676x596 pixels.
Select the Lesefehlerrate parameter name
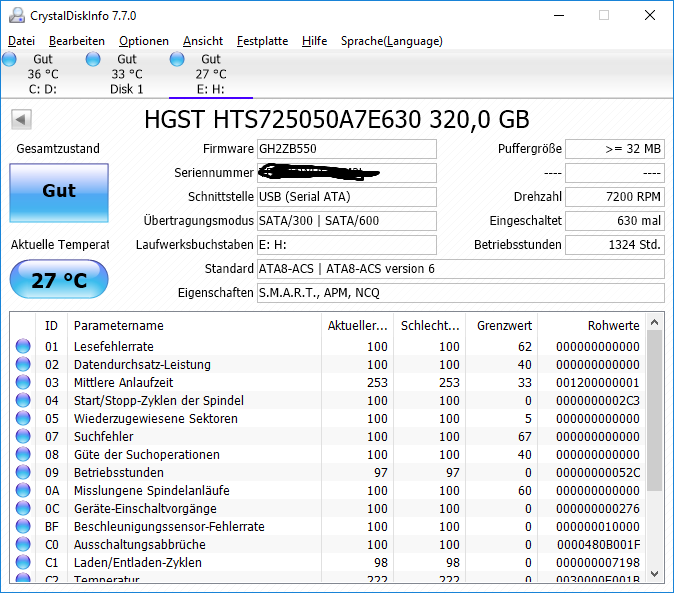[x=114, y=347]
